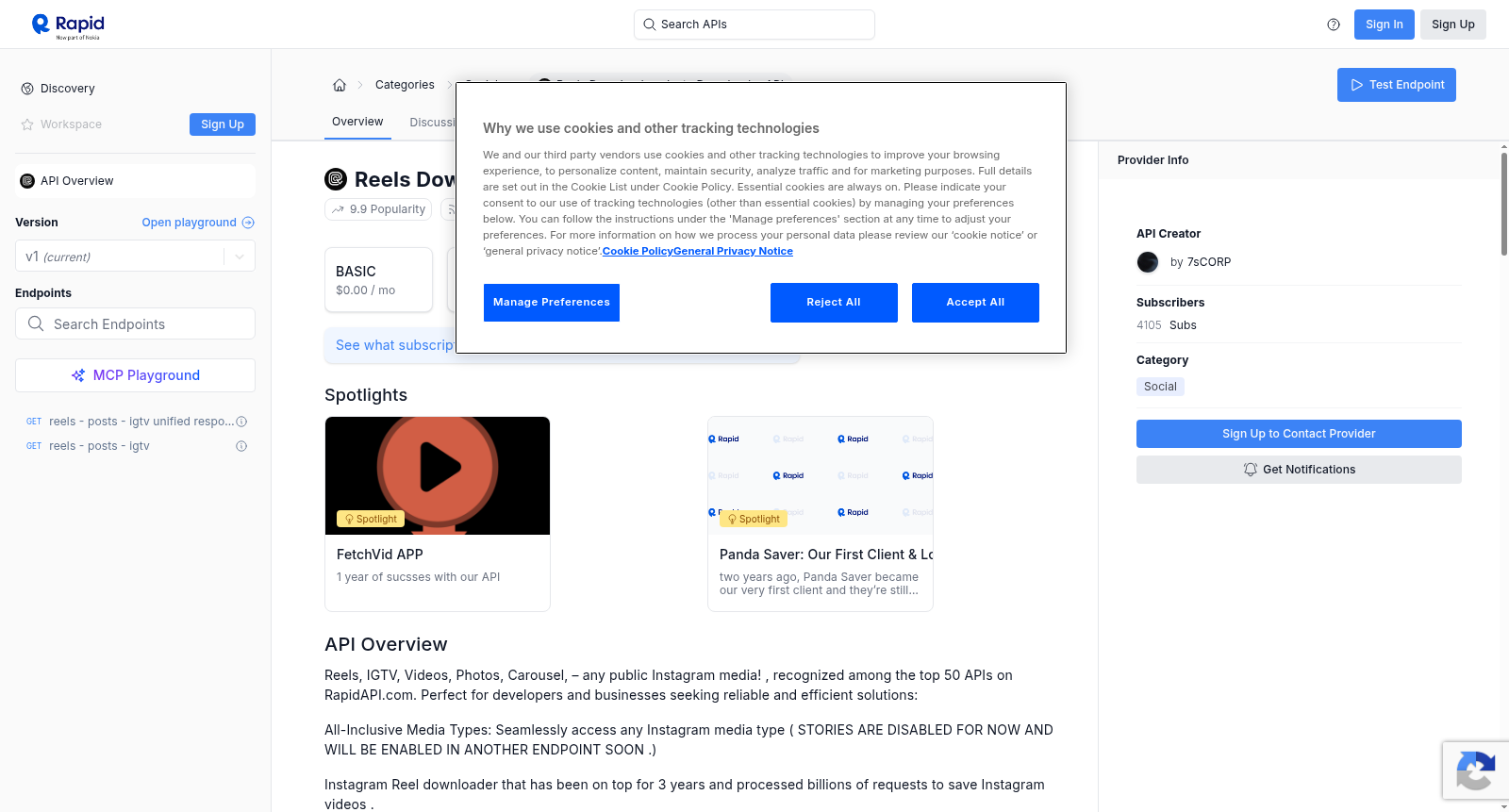This screenshot has height=812, width=1509.
Task: Click the Test Endpoint button
Action: pos(1397,85)
